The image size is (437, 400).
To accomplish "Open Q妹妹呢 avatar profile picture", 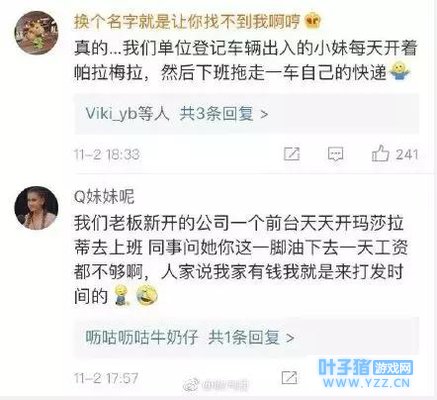I will (x=36, y=208).
